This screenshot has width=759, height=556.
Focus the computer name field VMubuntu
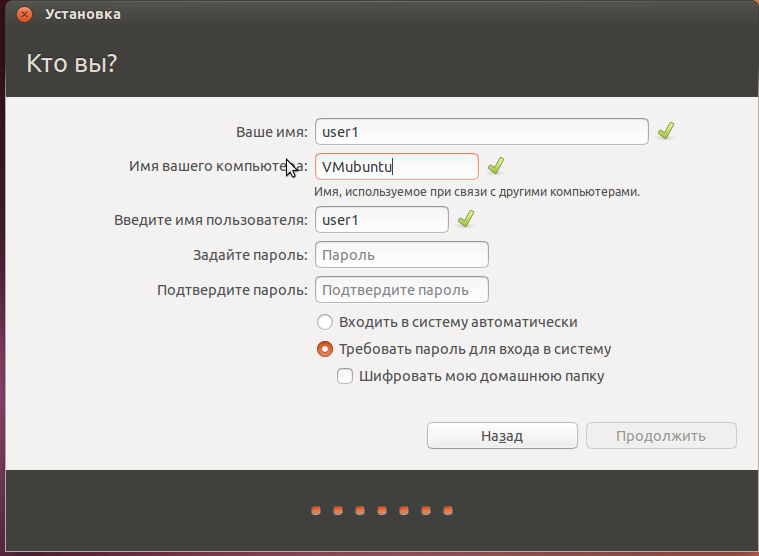(x=397, y=166)
